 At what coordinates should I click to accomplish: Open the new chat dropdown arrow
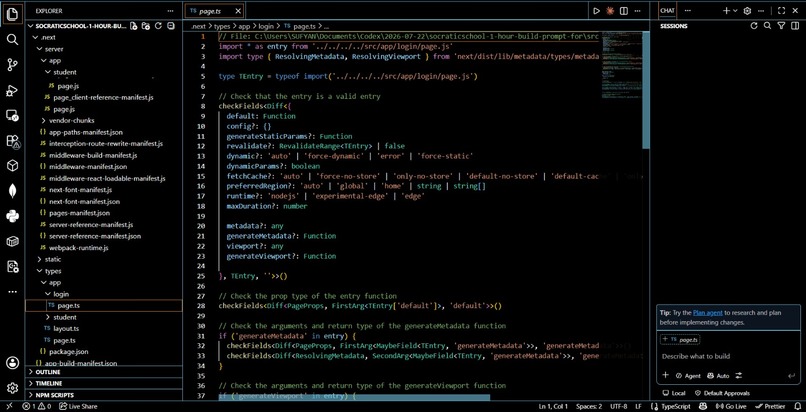pos(735,10)
